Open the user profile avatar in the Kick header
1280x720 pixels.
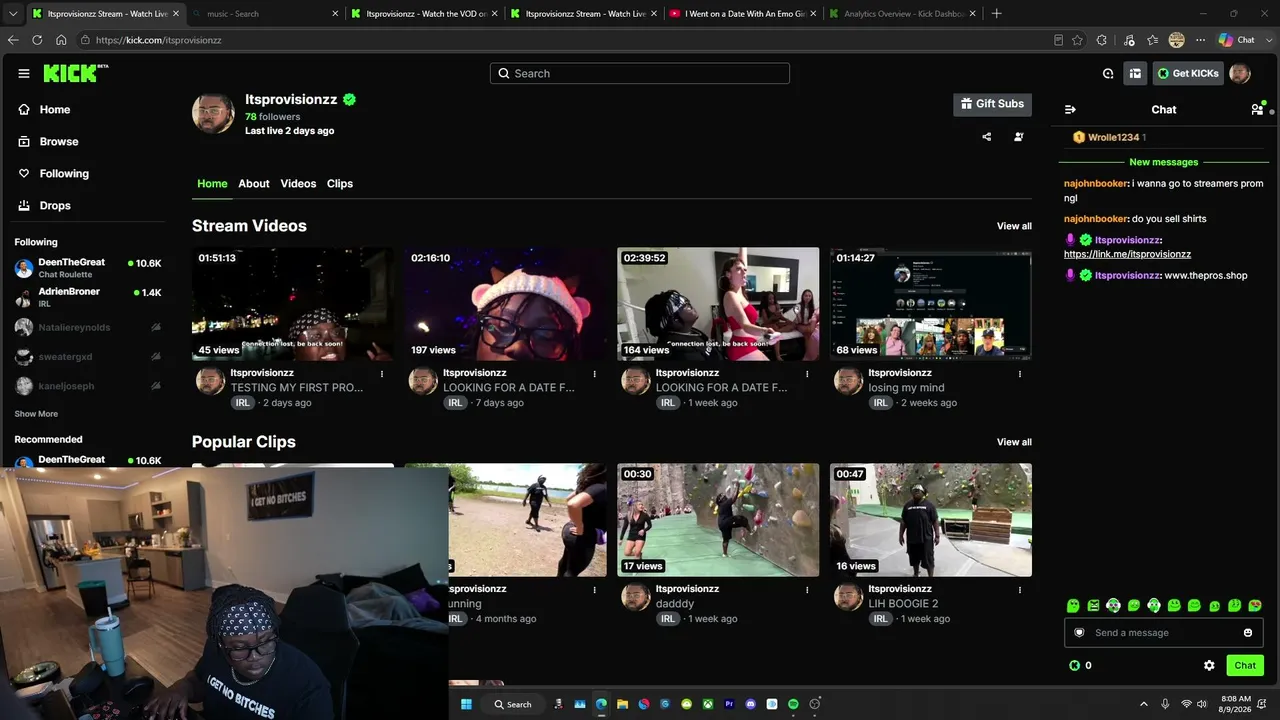pyautogui.click(x=1240, y=73)
